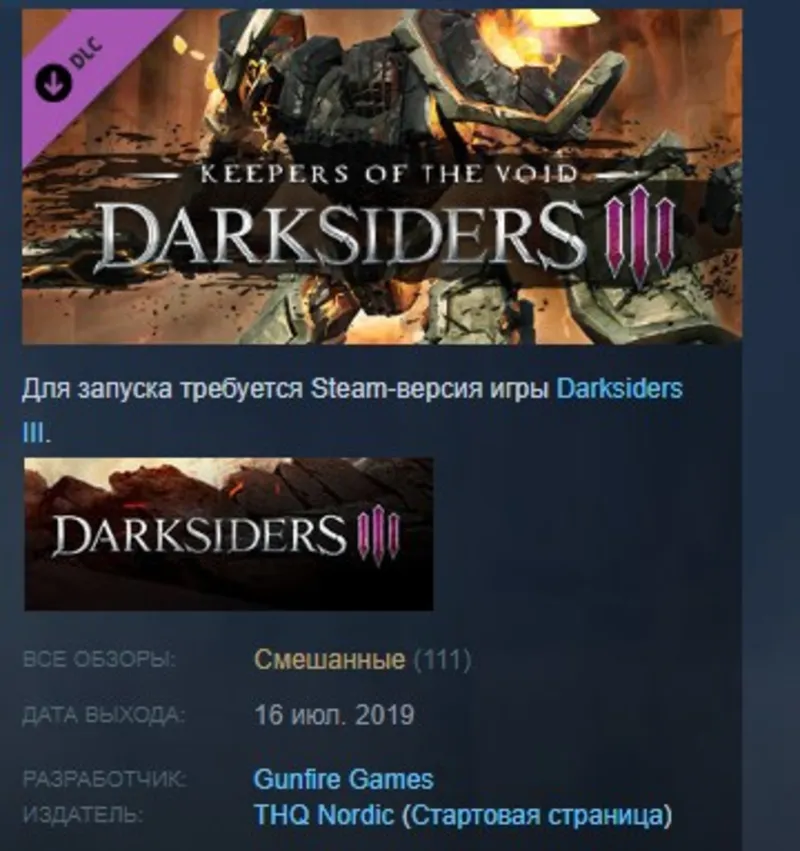800x851 pixels.
Task: Click the (111) review count
Action: tap(442, 659)
